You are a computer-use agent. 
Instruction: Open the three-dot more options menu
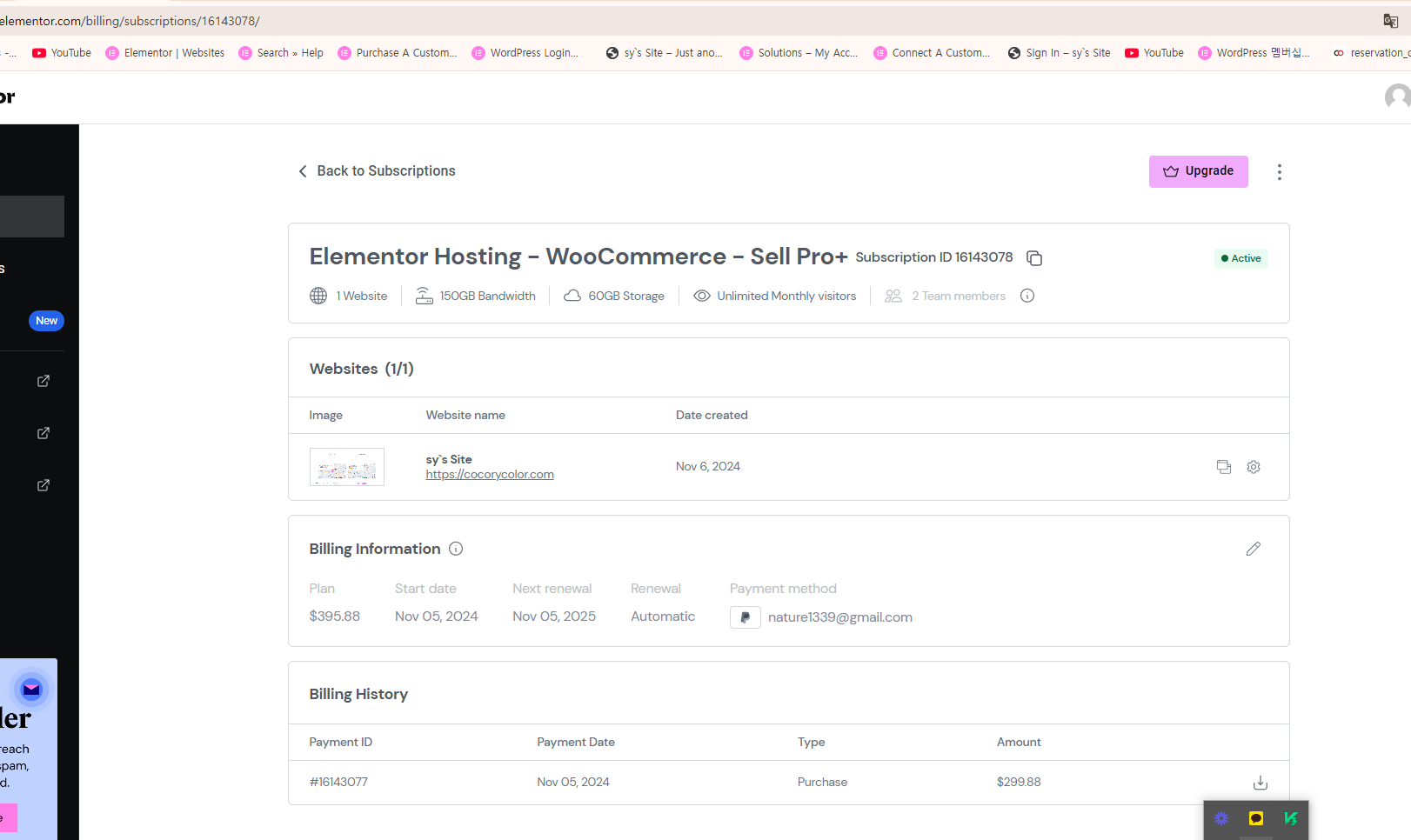[1279, 172]
